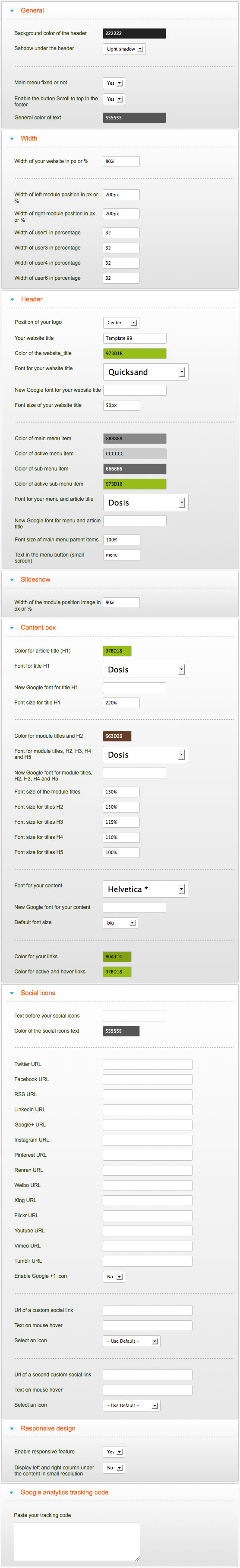This screenshot has width=240, height=1568.
Task: Open the logo position Center dropdown
Action: (121, 323)
